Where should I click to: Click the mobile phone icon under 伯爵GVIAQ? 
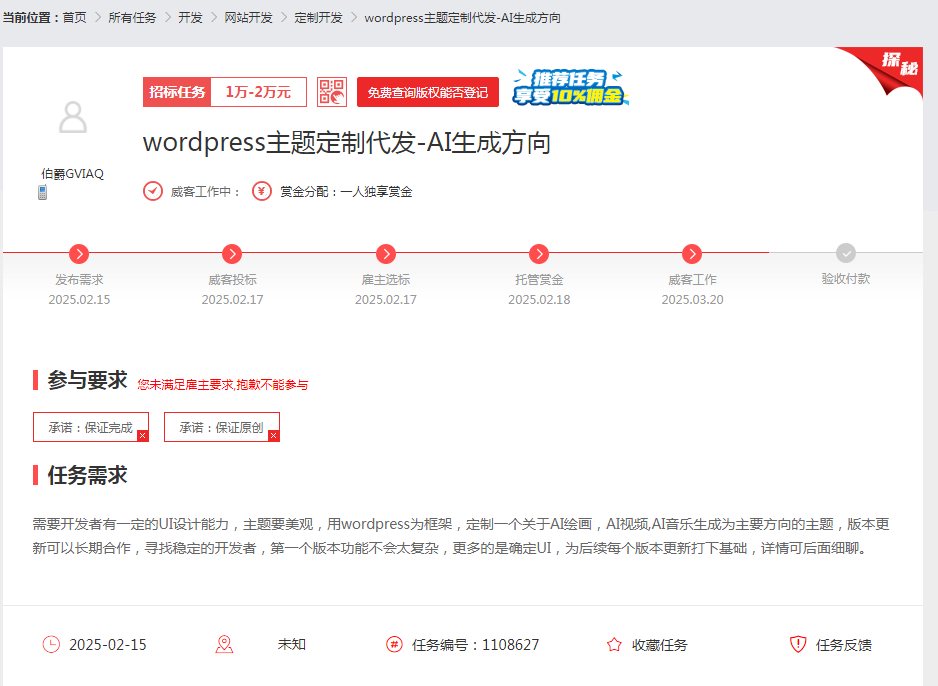[x=42, y=193]
